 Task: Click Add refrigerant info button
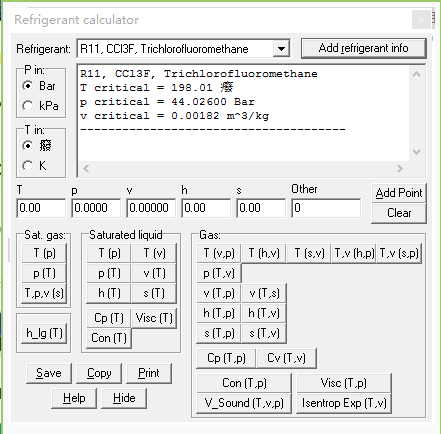tap(363, 48)
